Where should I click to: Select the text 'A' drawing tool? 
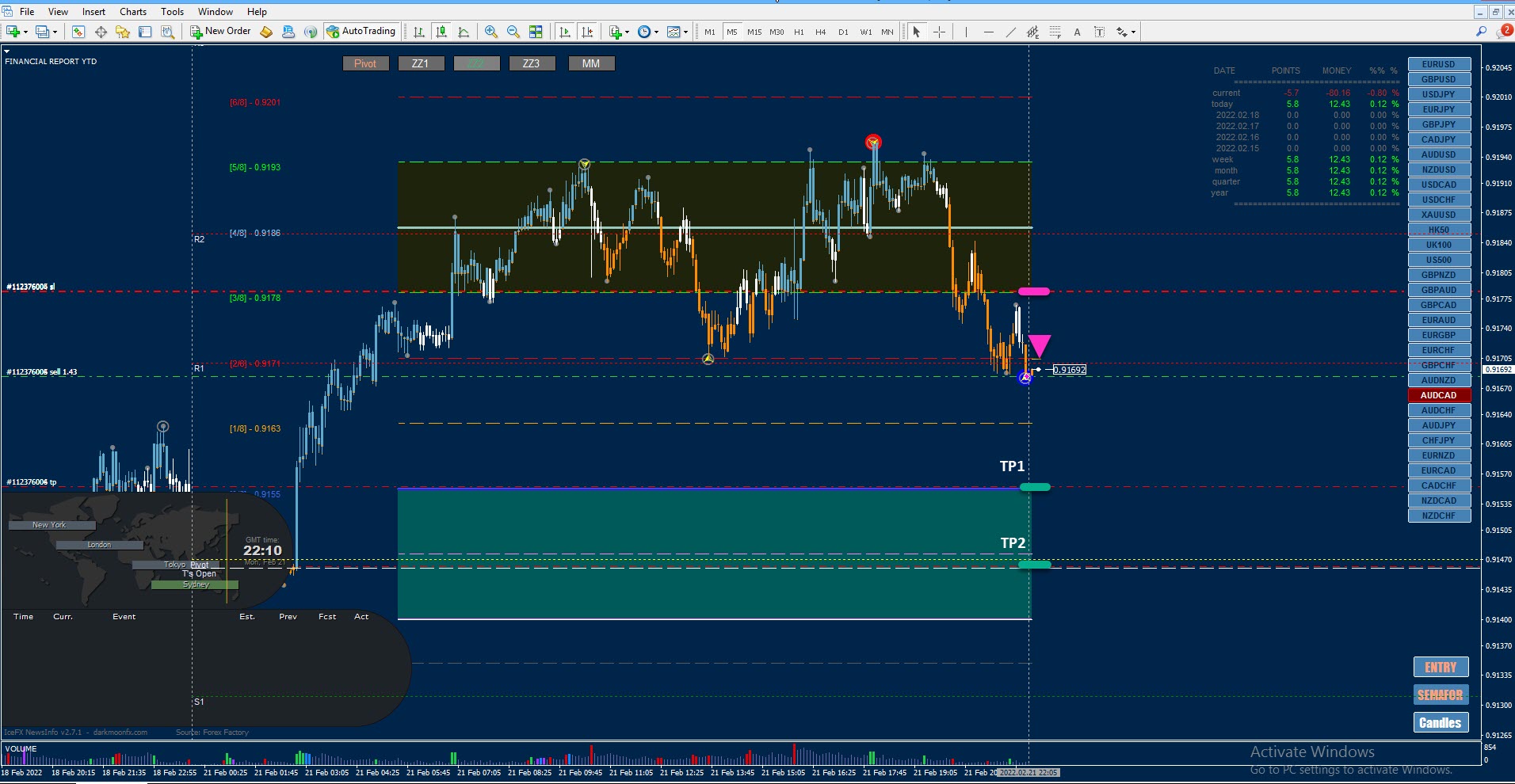[x=1077, y=32]
